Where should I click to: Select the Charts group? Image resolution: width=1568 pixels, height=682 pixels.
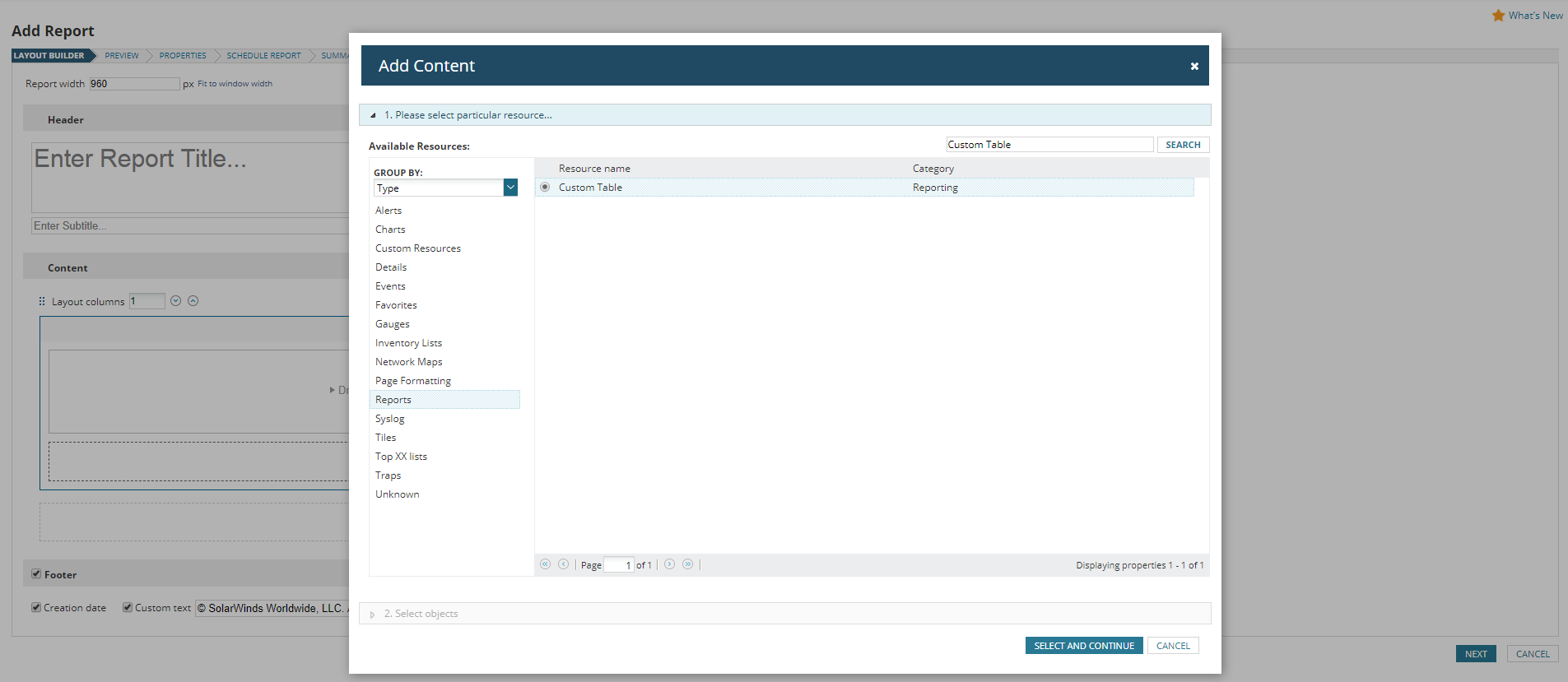pos(390,230)
